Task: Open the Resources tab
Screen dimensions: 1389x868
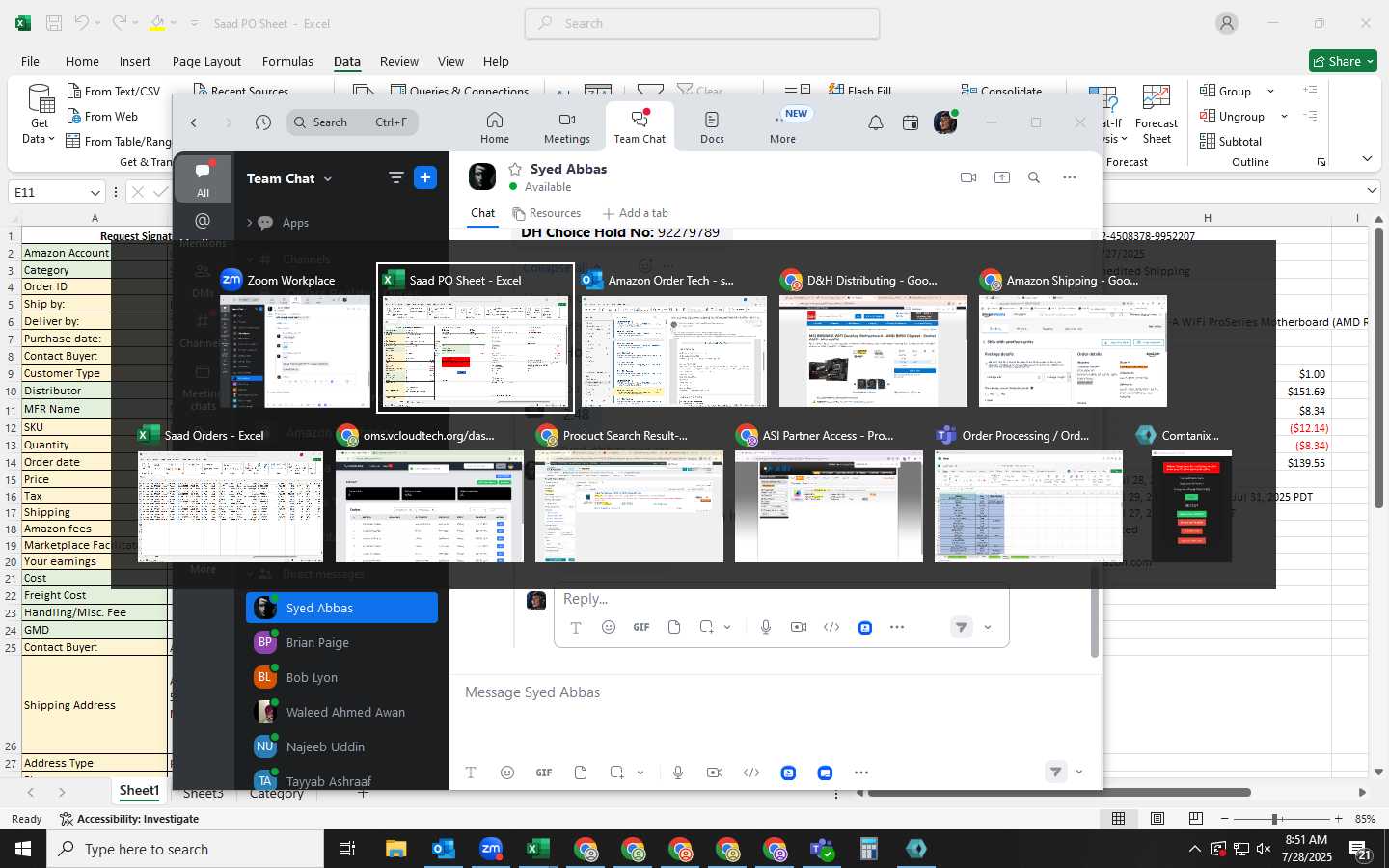Action: point(547,213)
